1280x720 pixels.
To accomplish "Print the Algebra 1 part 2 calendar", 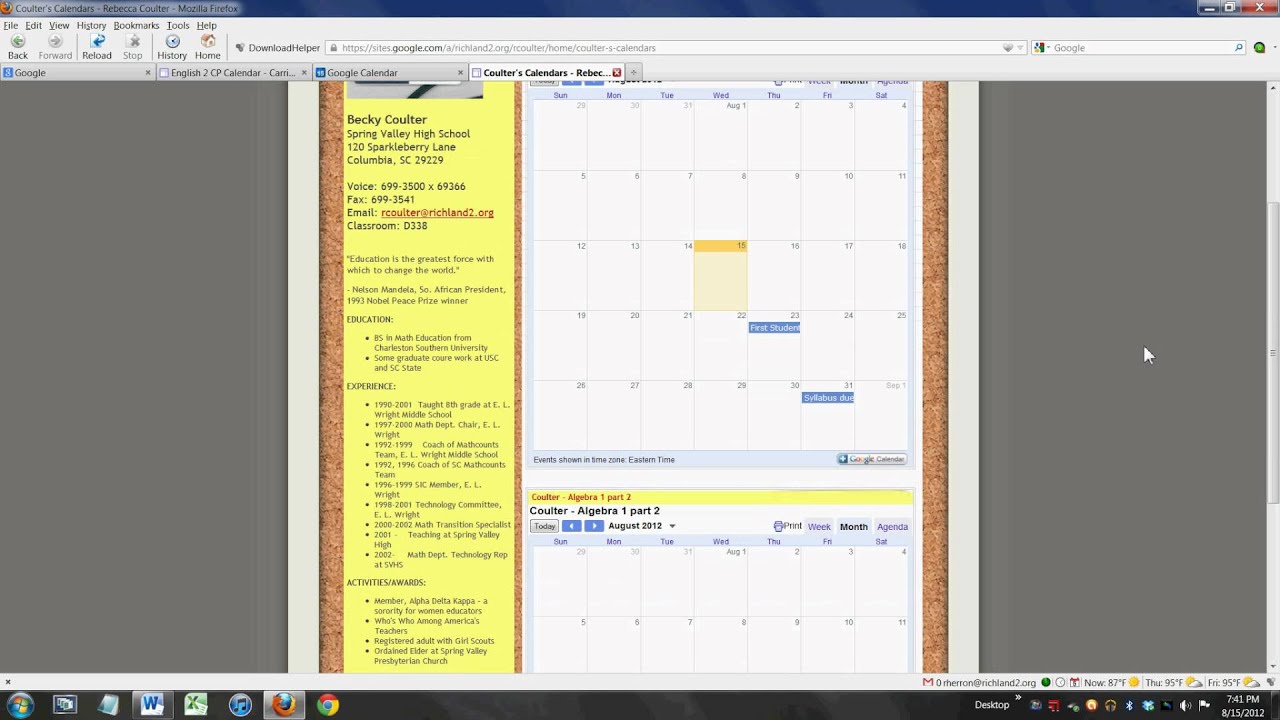I will 788,526.
